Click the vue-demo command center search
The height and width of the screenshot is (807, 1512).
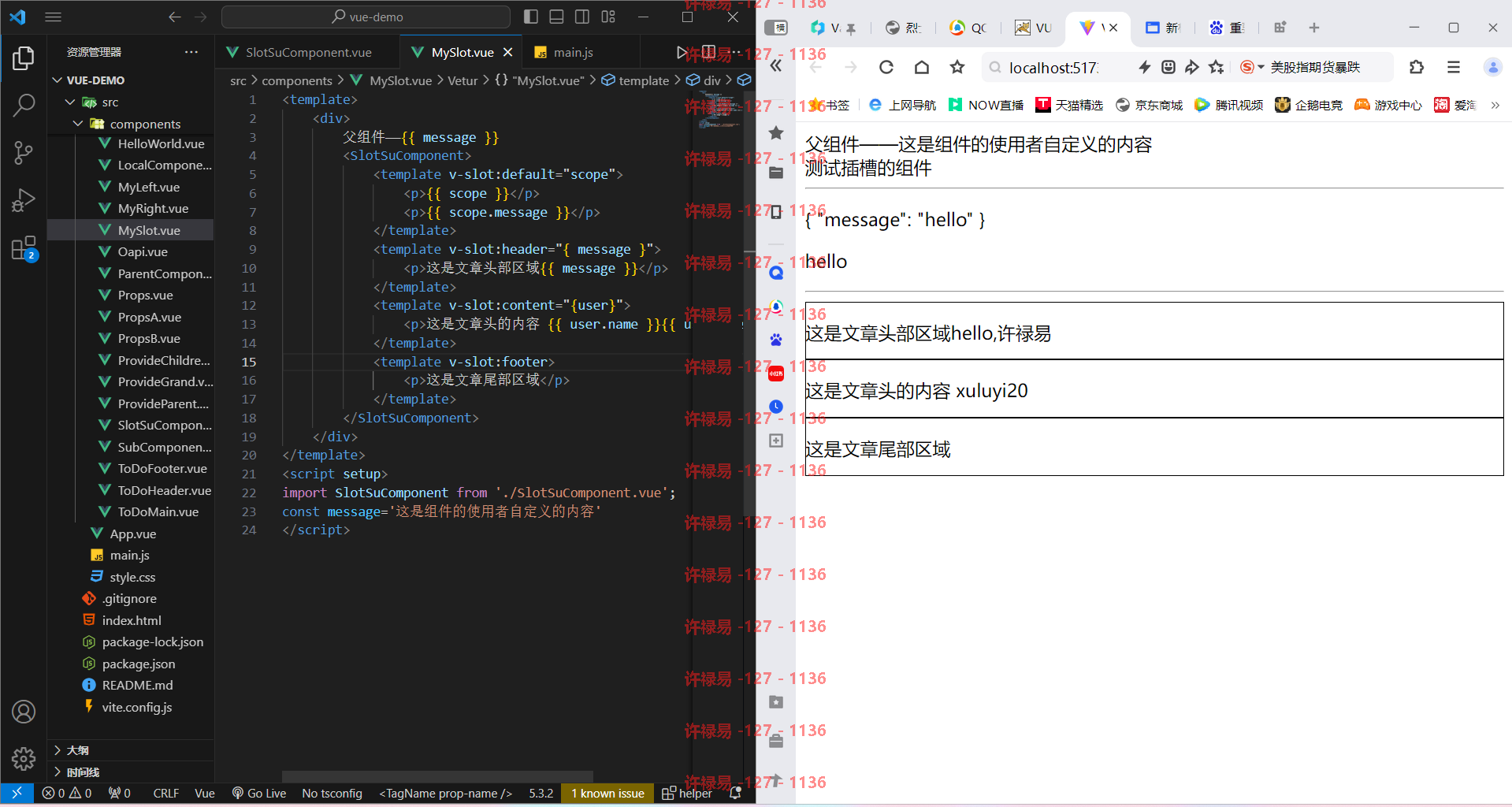click(366, 17)
